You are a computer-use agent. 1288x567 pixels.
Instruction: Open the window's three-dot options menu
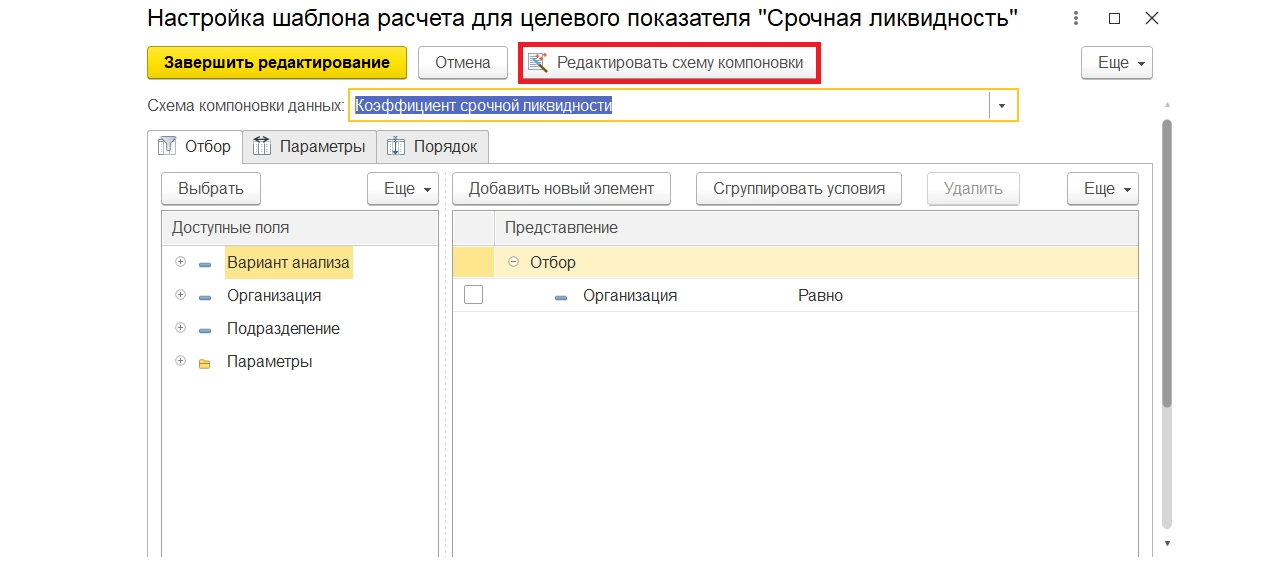(1076, 18)
